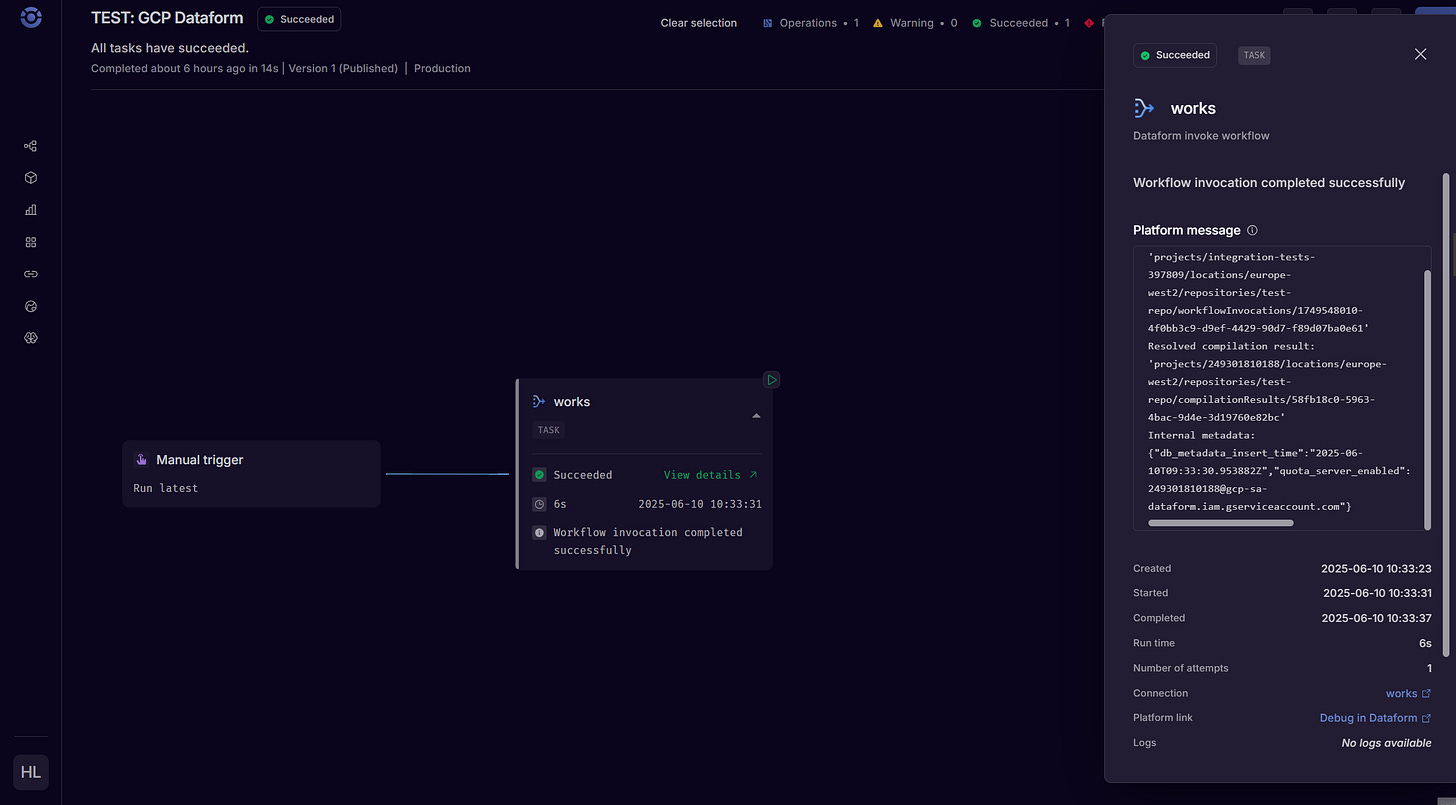
Task: Open the four-squares grid sidebar icon
Action: [31, 242]
